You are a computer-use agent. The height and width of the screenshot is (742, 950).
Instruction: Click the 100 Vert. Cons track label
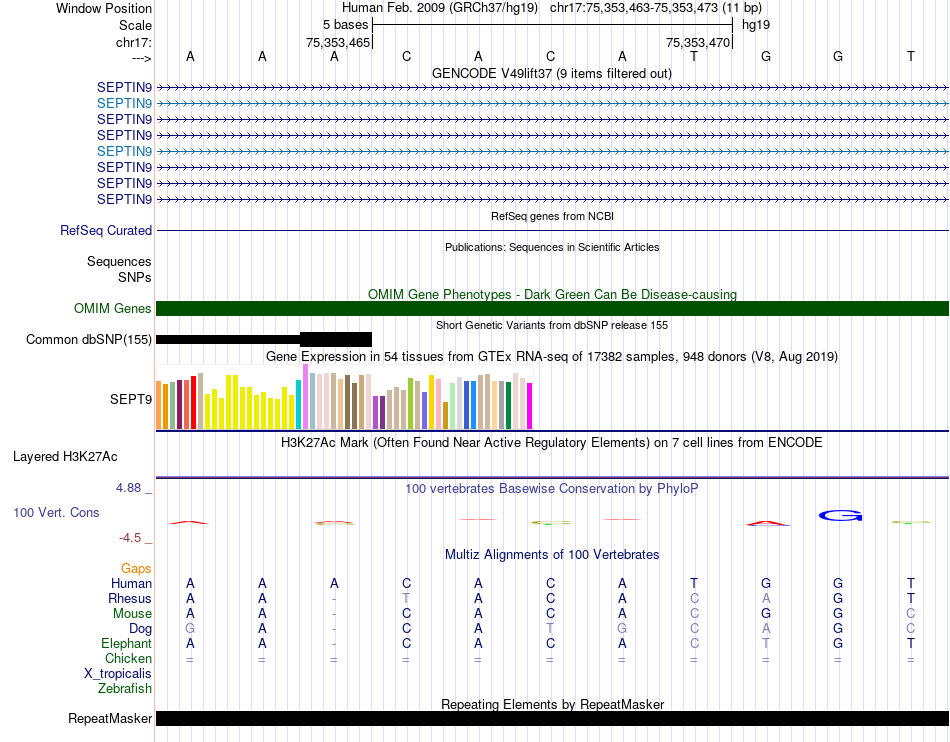56,512
